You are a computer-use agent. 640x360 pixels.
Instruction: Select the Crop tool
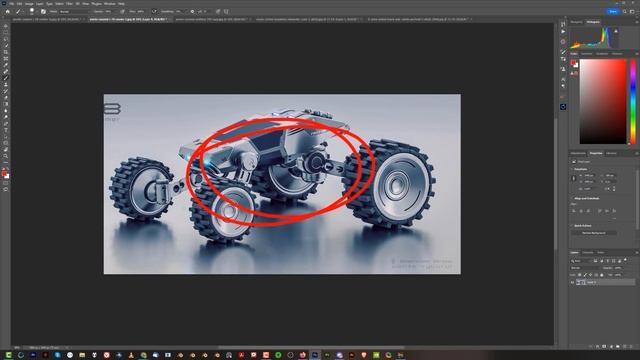click(6, 52)
